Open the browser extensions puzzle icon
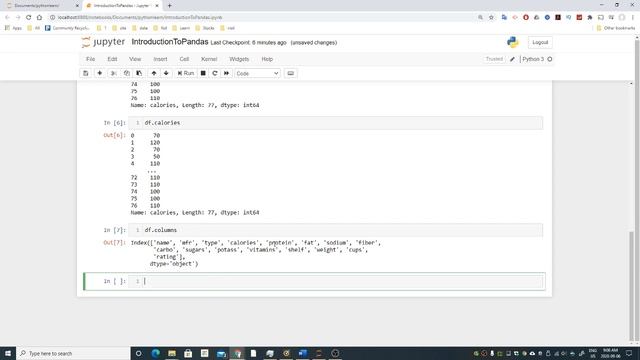This screenshot has height=360, width=640. pyautogui.click(x=590, y=17)
